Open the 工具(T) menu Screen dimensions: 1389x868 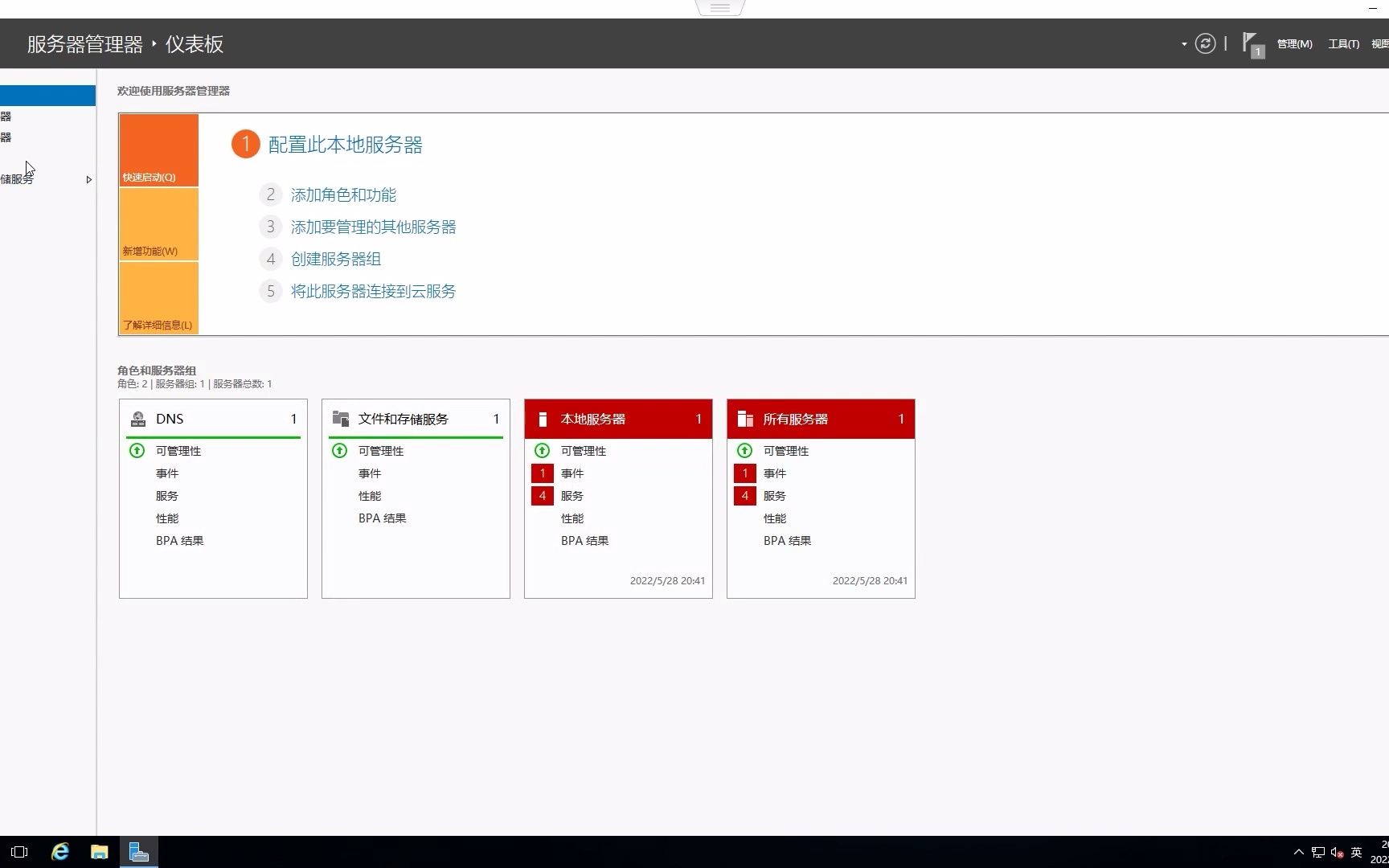click(x=1343, y=44)
